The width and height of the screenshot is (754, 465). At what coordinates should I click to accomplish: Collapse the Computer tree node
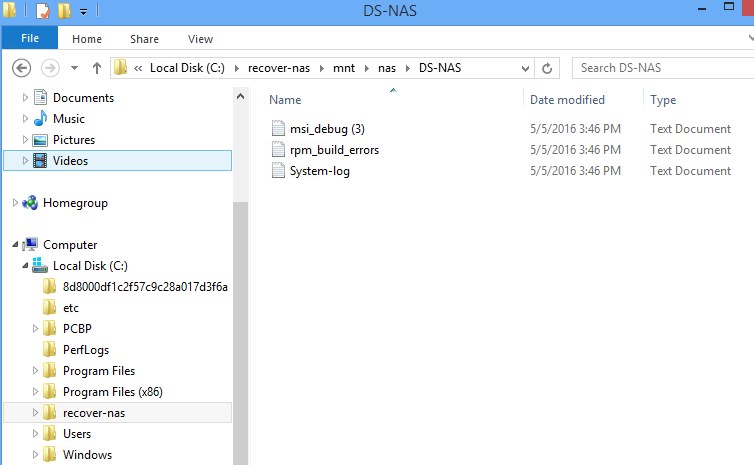coord(15,245)
